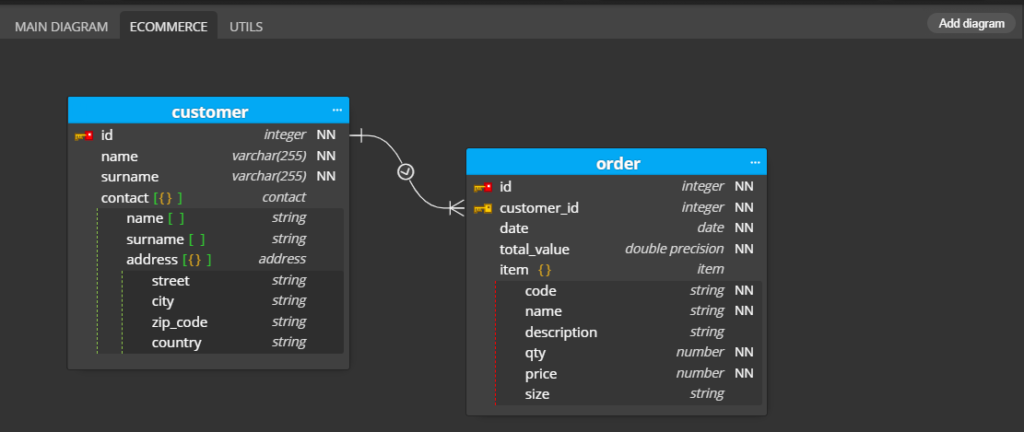The image size is (1024, 432).
Task: Select the 'city' field
Action: (163, 301)
